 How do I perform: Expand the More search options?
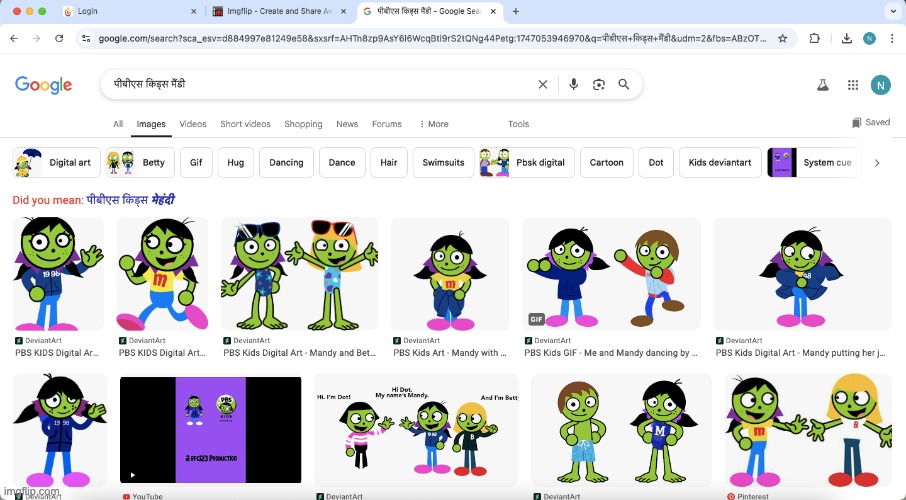pos(434,124)
